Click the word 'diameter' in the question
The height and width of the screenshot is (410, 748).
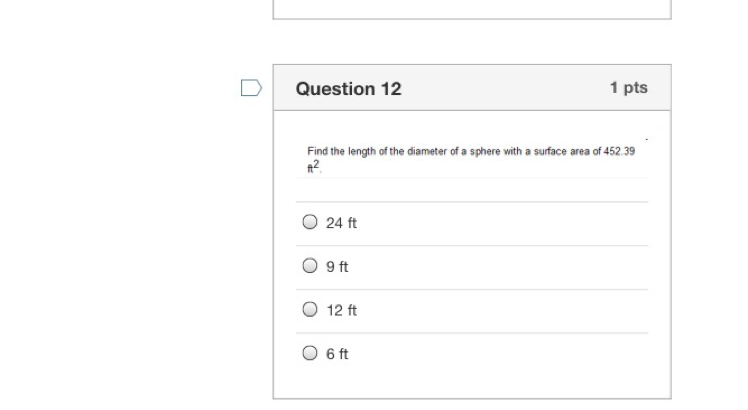point(424,152)
